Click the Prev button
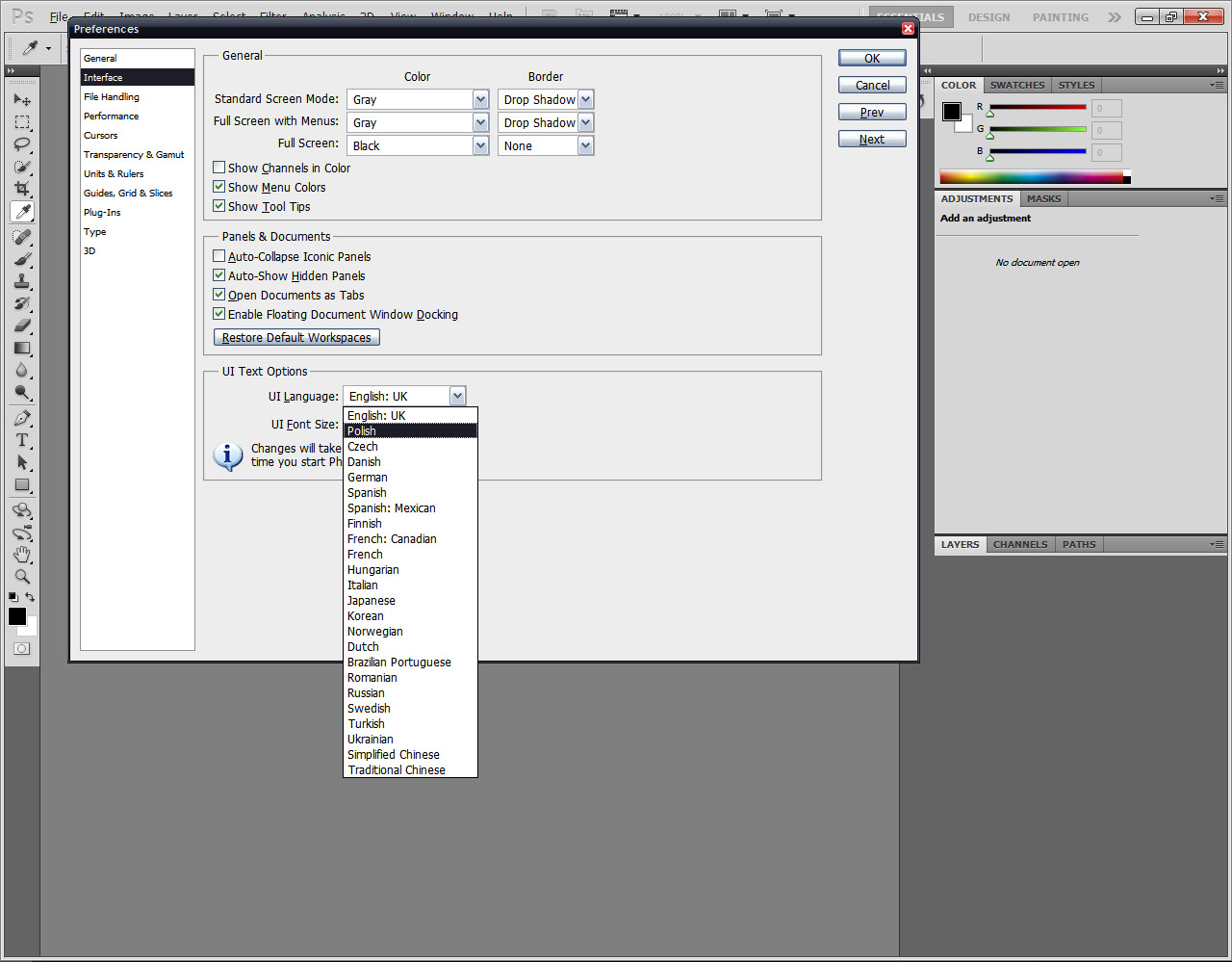The height and width of the screenshot is (962, 1232). [872, 112]
